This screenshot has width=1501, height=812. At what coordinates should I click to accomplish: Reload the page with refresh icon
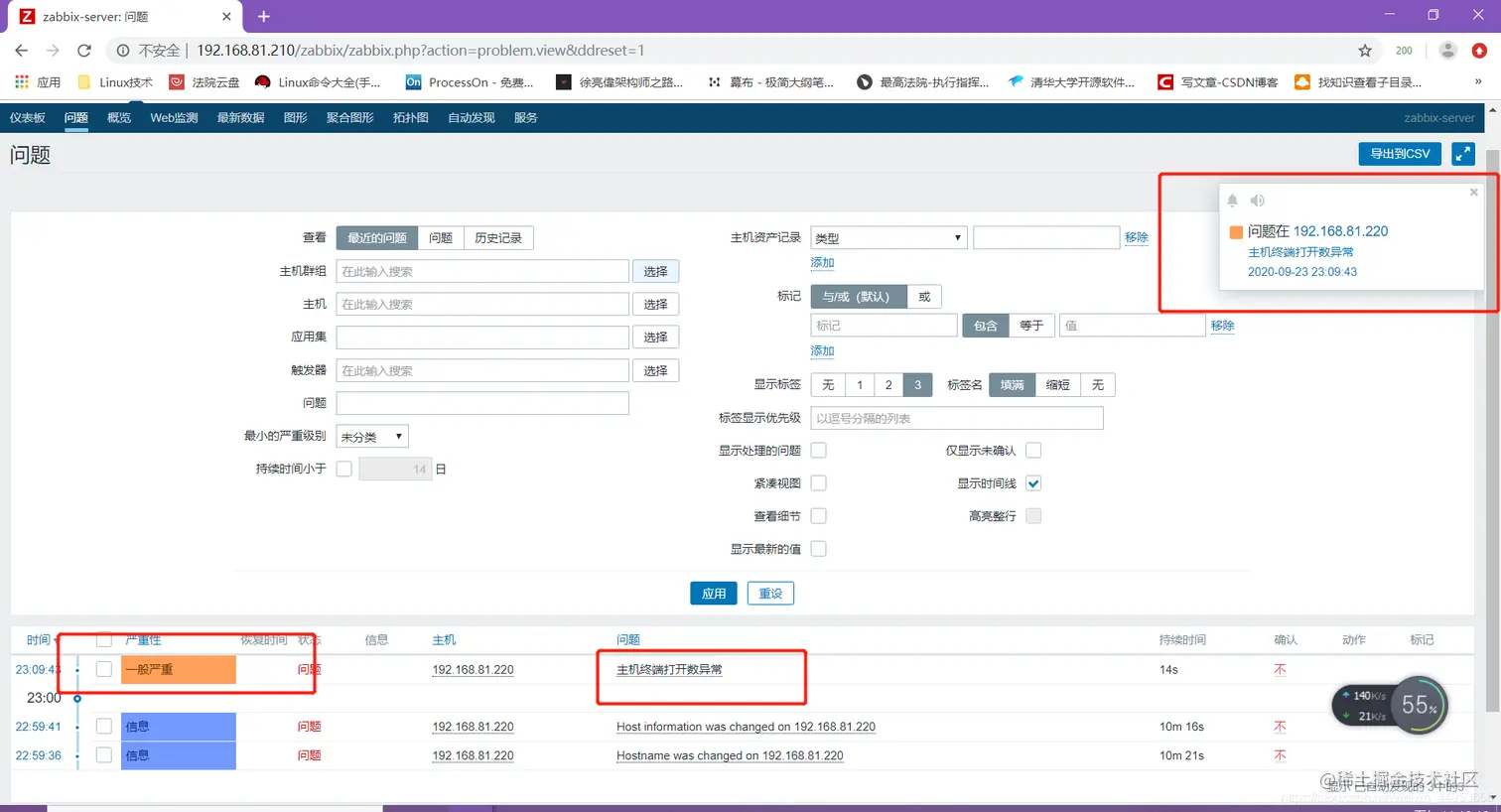(x=84, y=51)
